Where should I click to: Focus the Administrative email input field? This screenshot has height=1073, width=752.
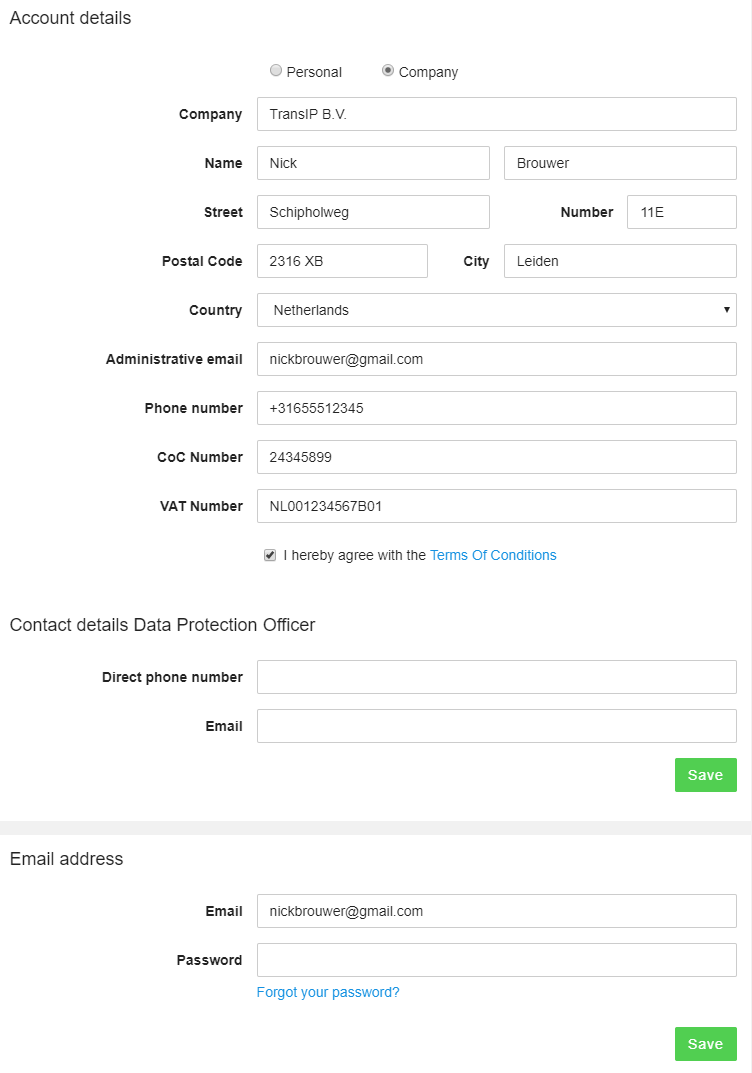497,359
